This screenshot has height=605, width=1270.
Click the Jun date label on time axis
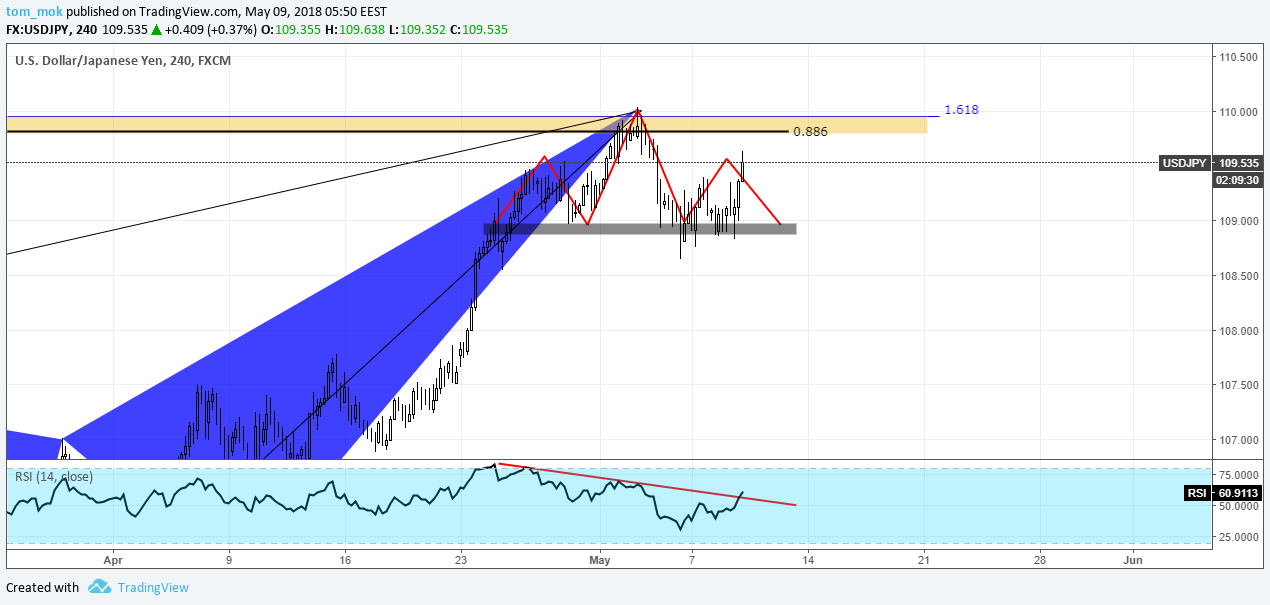[x=1133, y=558]
